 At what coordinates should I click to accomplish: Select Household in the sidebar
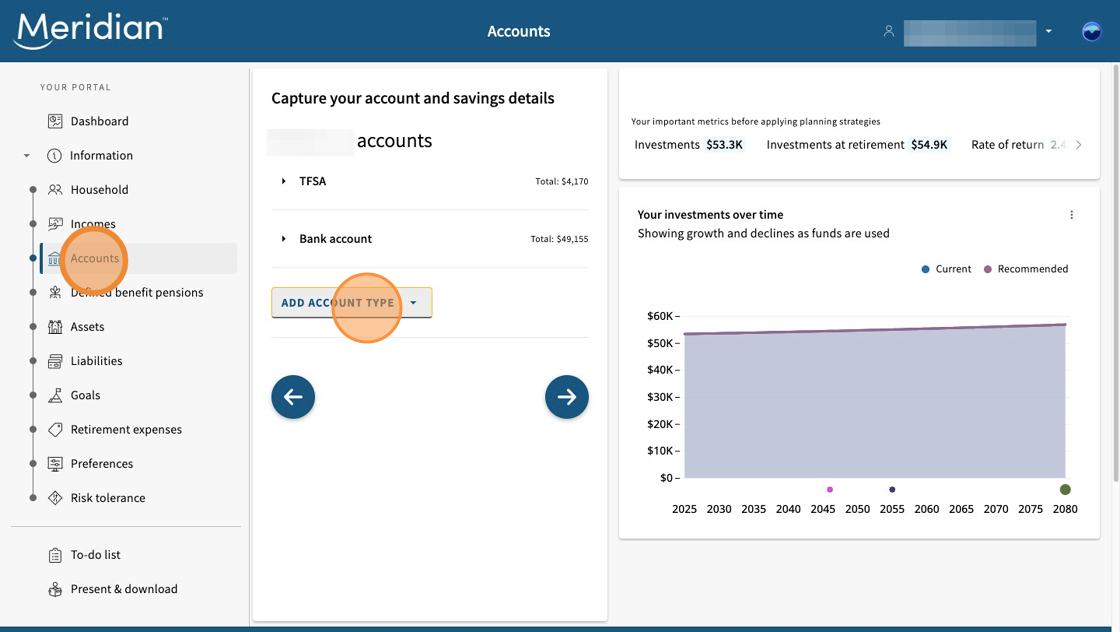pos(99,190)
